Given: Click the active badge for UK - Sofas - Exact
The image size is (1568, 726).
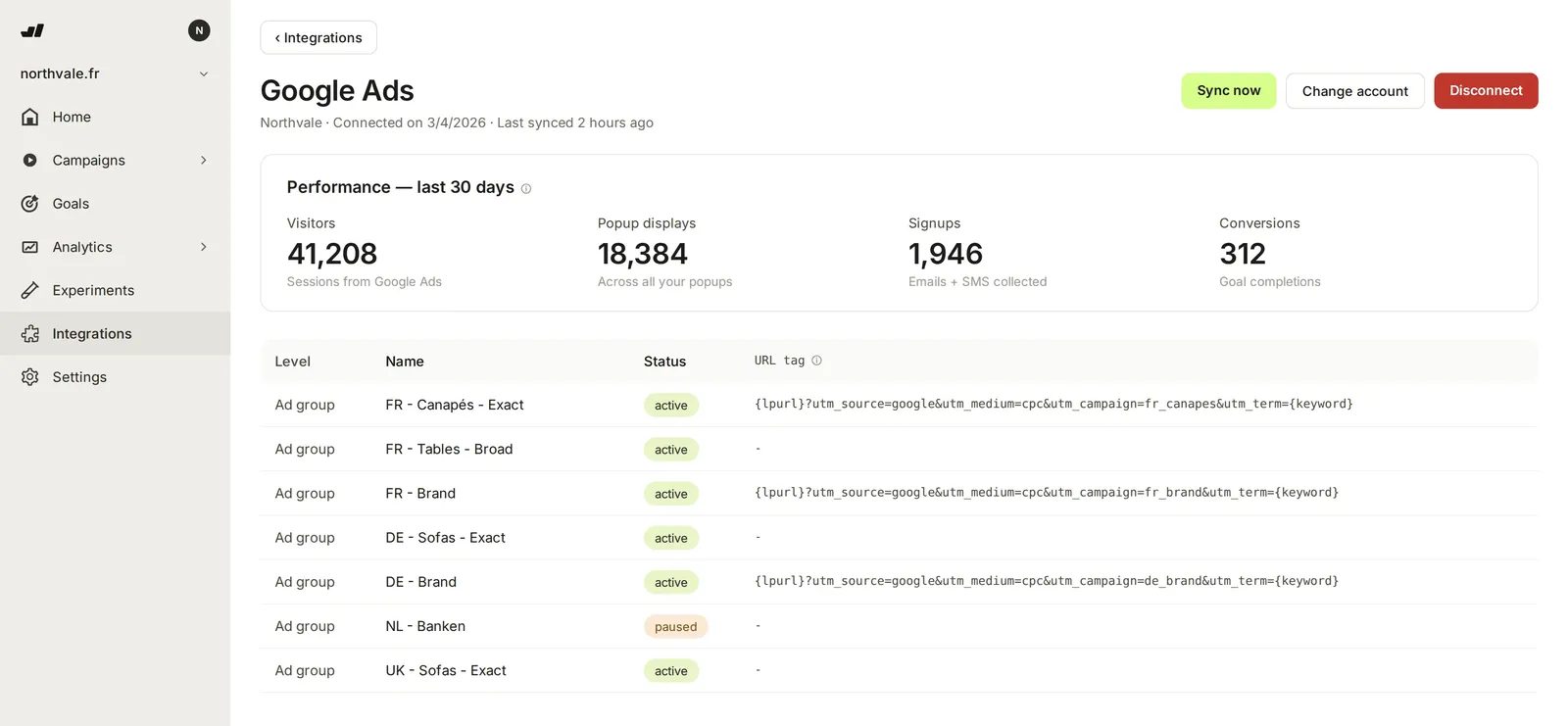Looking at the screenshot, I should [x=670, y=670].
